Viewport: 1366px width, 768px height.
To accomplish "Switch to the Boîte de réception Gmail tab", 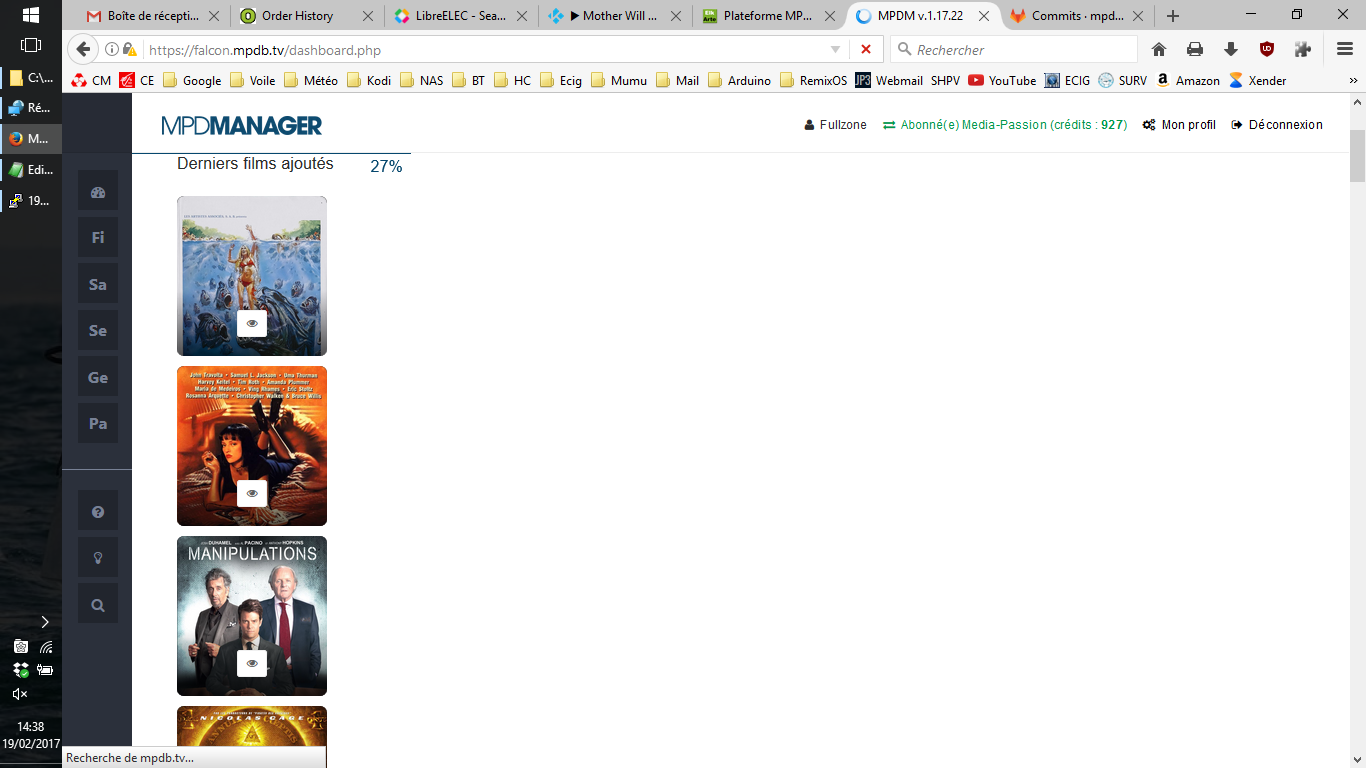I will click(x=153, y=16).
